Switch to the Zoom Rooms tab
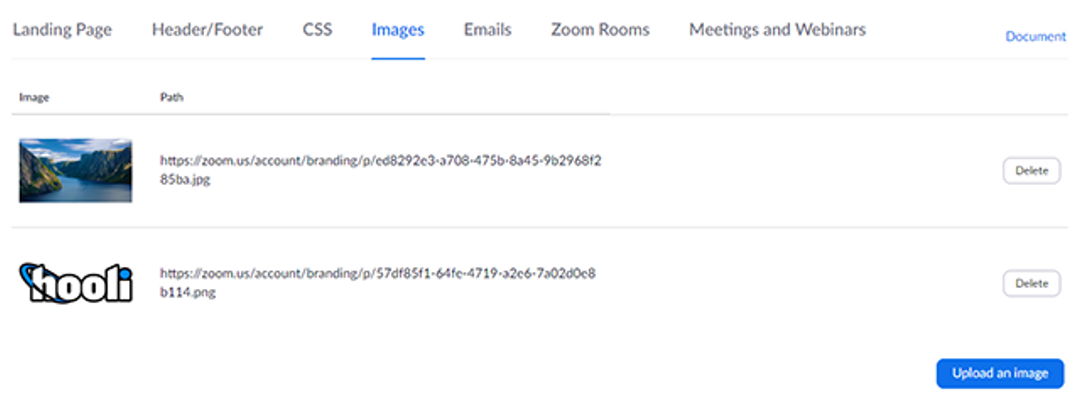 click(600, 30)
